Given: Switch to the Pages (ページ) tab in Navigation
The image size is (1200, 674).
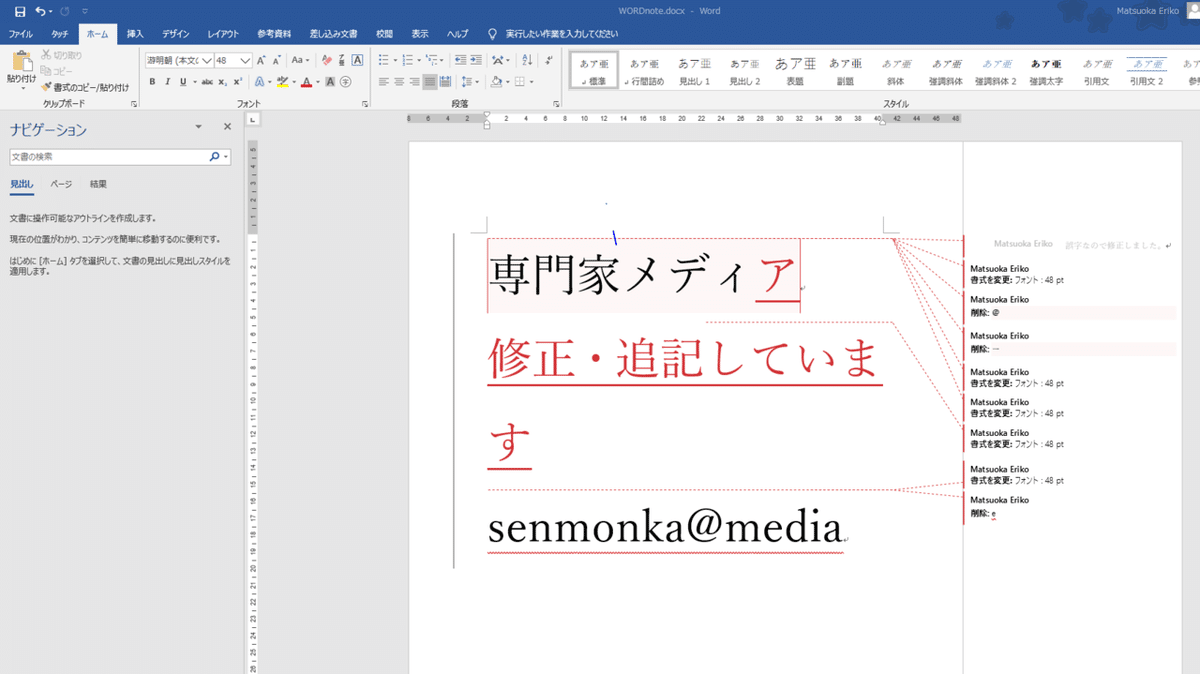Looking at the screenshot, I should 61,184.
